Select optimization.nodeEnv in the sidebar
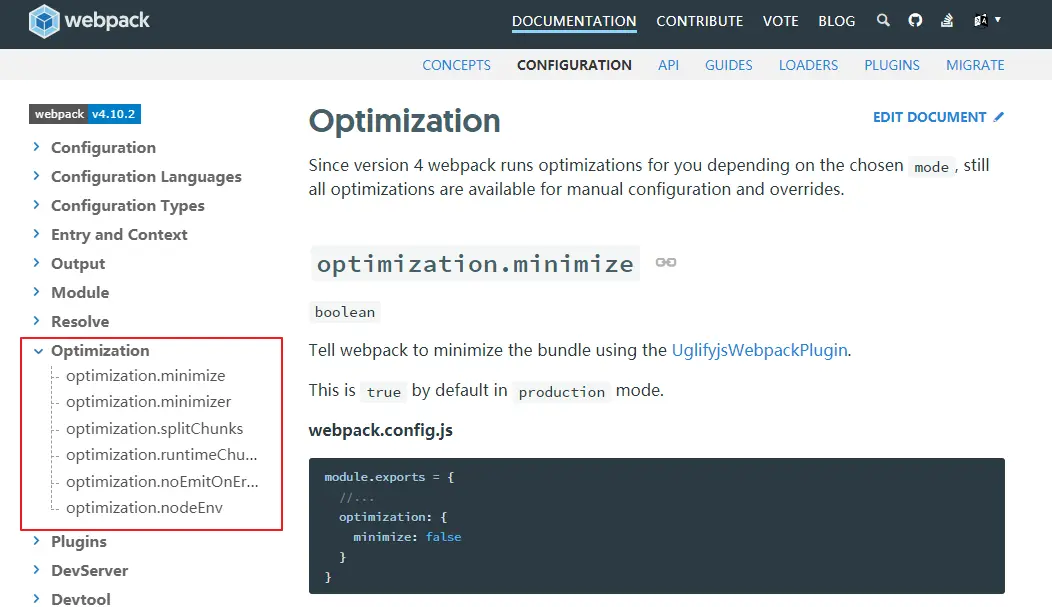This screenshot has height=607, width=1052. pyautogui.click(x=147, y=507)
